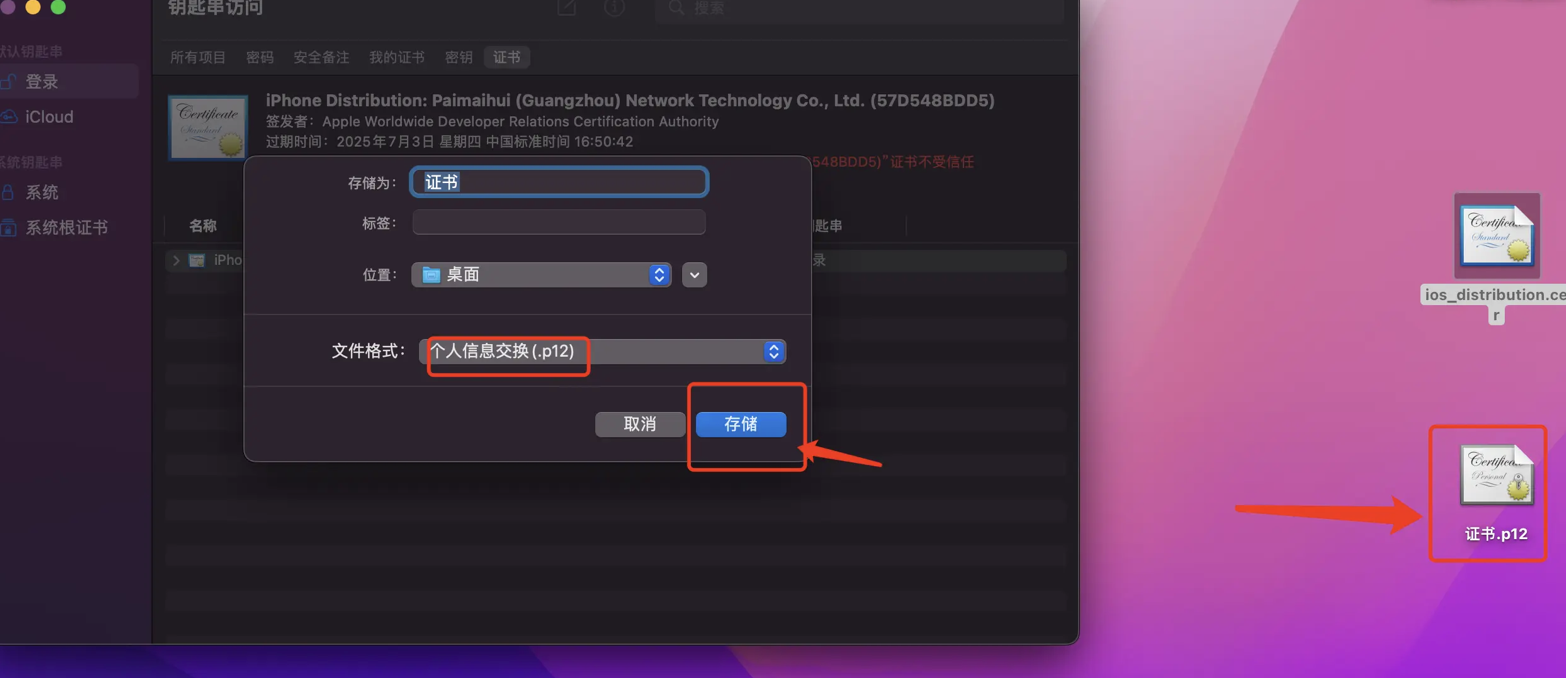Viewport: 1566px width, 678px height.
Task: Open 系统根证书 in the sidebar
Action: click(x=68, y=228)
